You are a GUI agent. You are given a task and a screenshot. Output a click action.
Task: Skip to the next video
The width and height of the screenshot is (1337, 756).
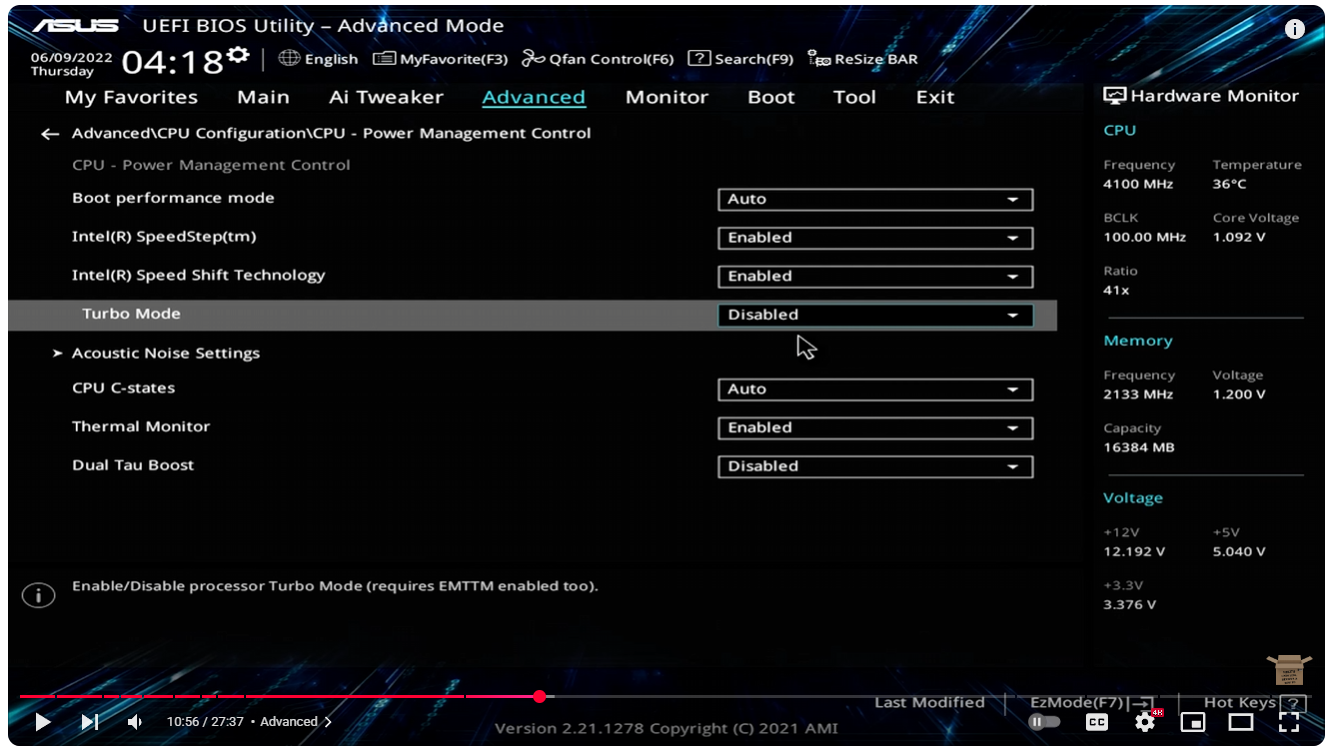coord(89,721)
